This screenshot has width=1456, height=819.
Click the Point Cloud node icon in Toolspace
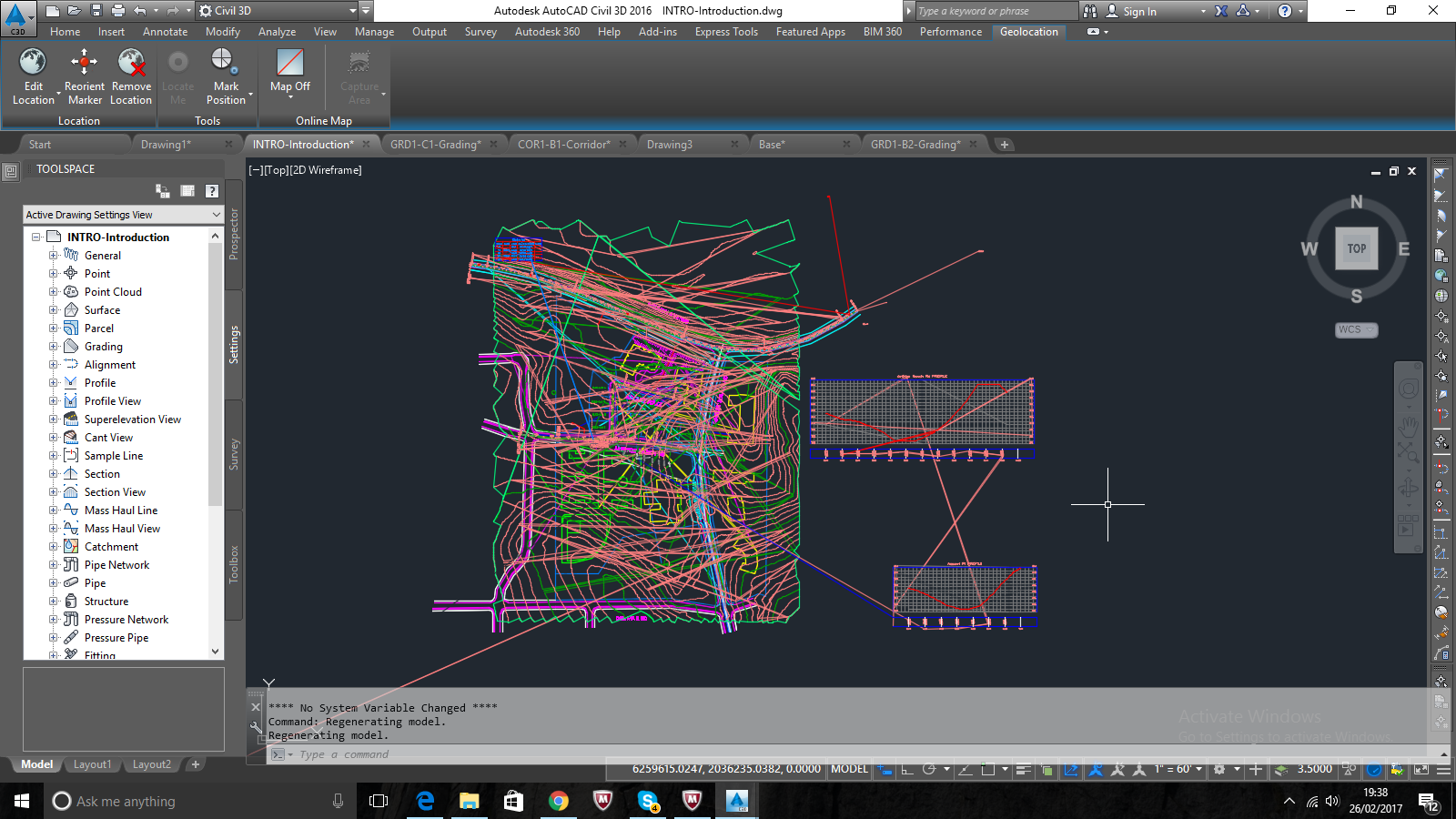click(71, 291)
